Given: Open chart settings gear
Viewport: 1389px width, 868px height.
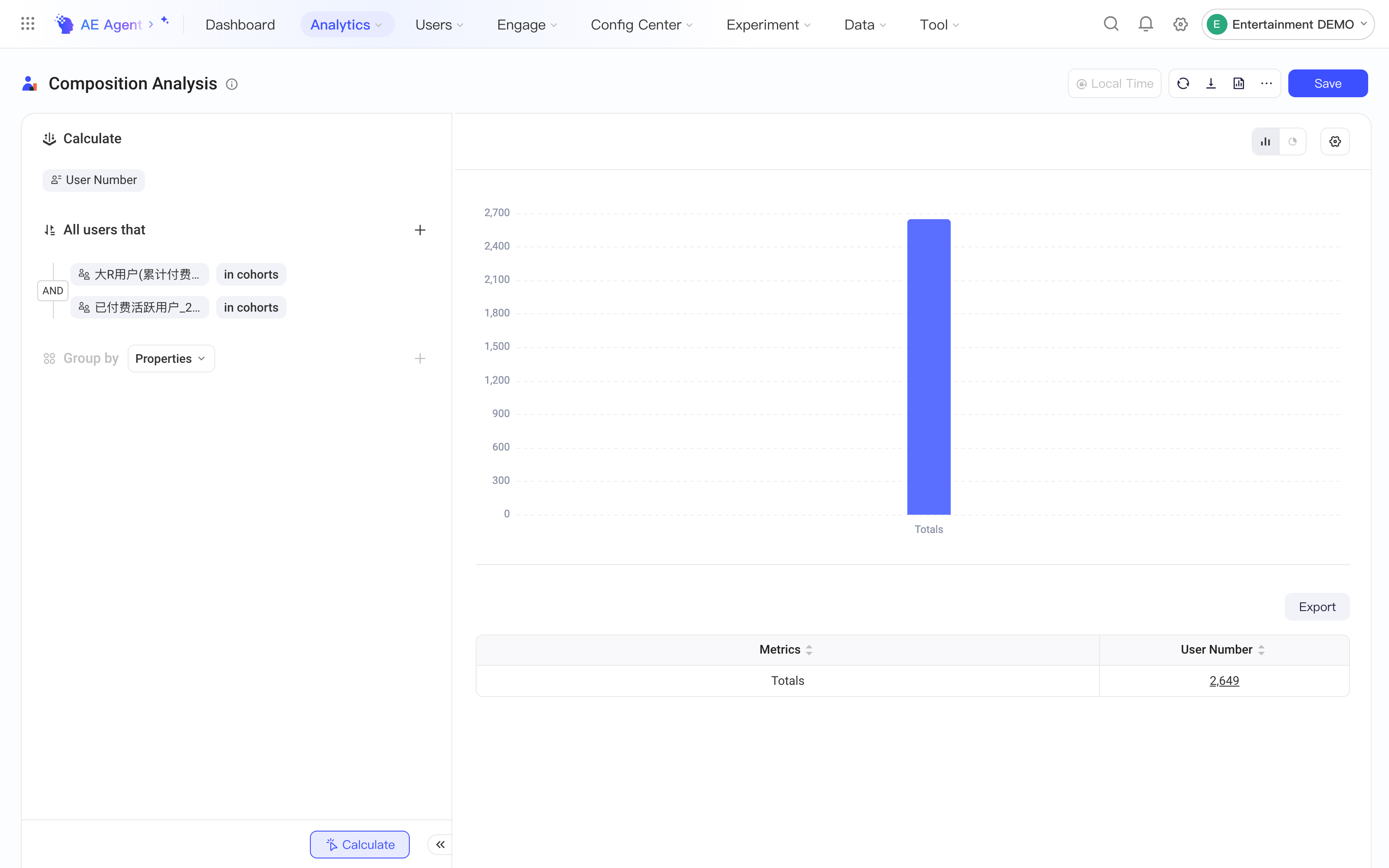Looking at the screenshot, I should click(1335, 142).
